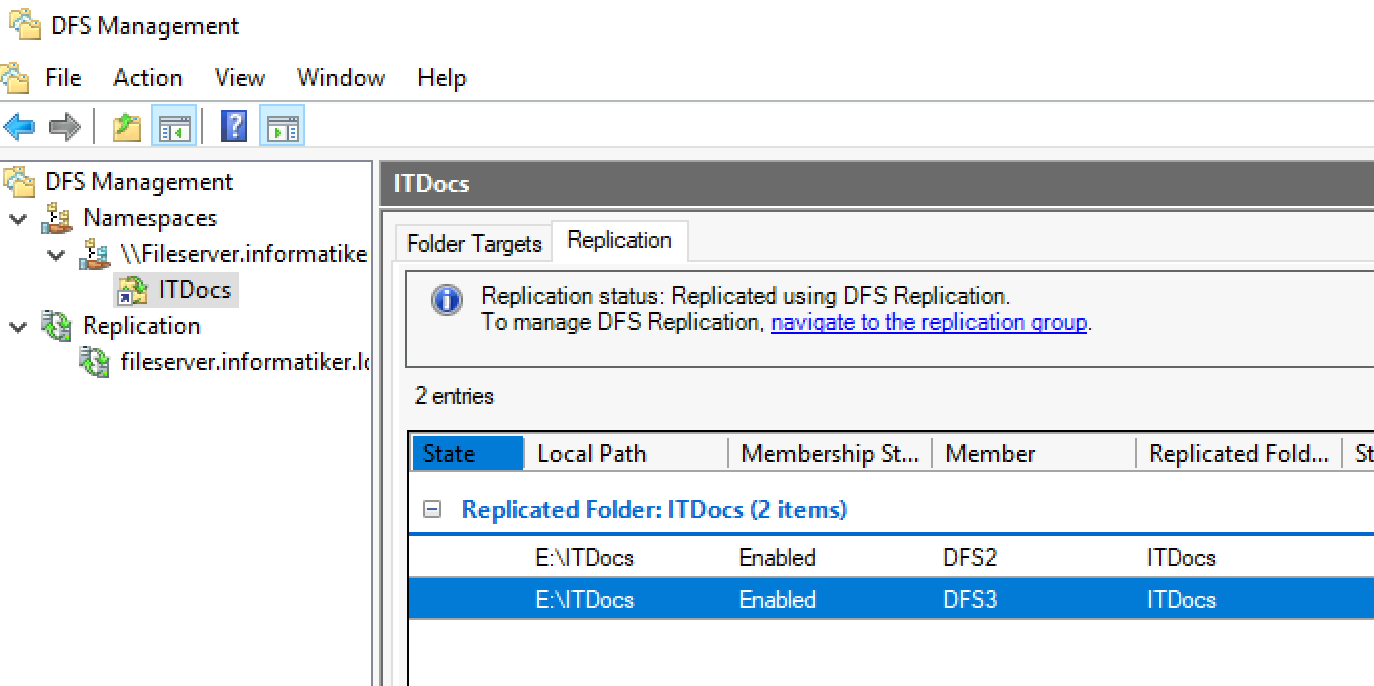Open the Action menu
This screenshot has height=686, width=1374.
click(148, 77)
